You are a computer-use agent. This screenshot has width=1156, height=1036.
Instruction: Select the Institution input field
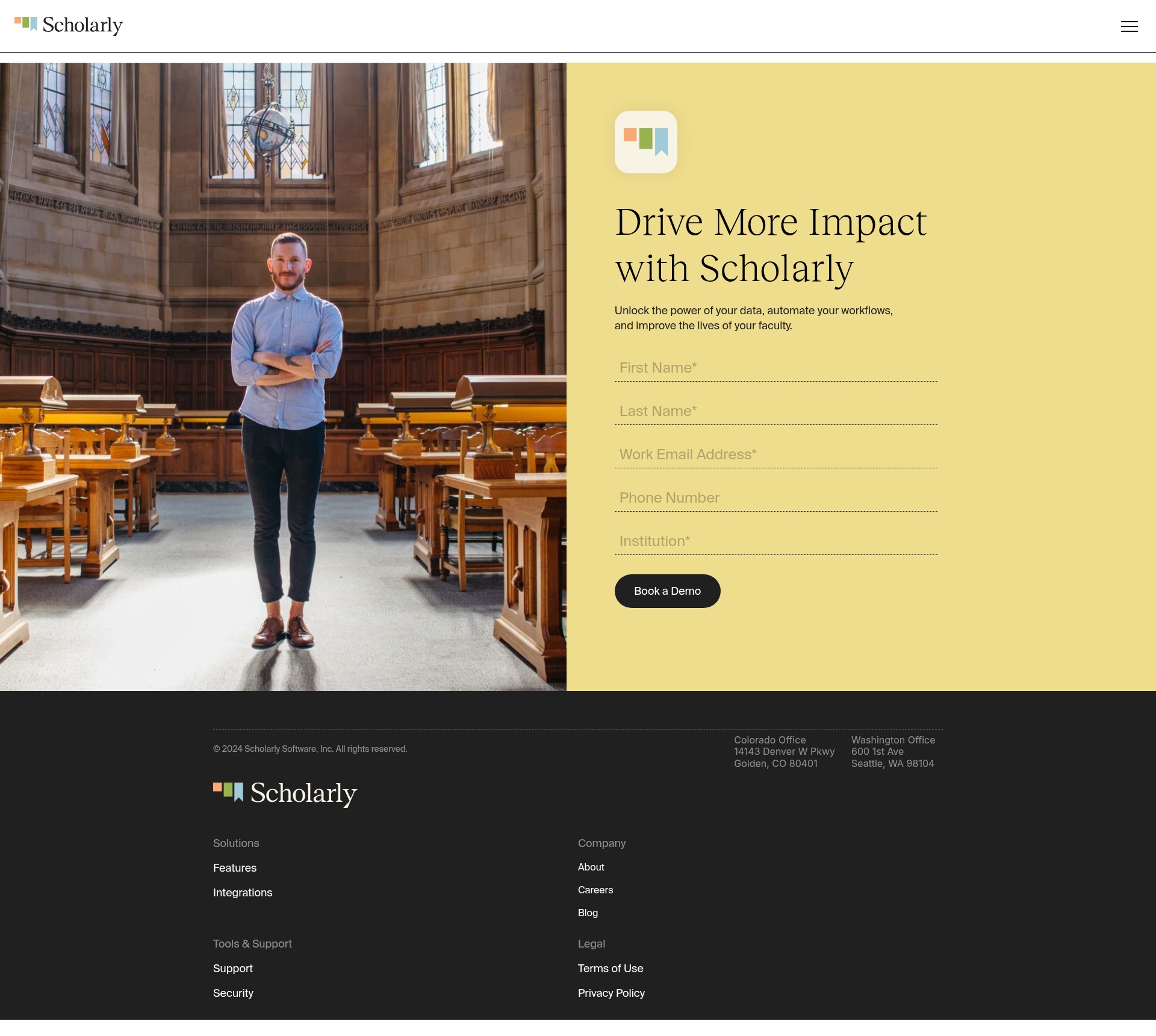pyautogui.click(x=775, y=541)
